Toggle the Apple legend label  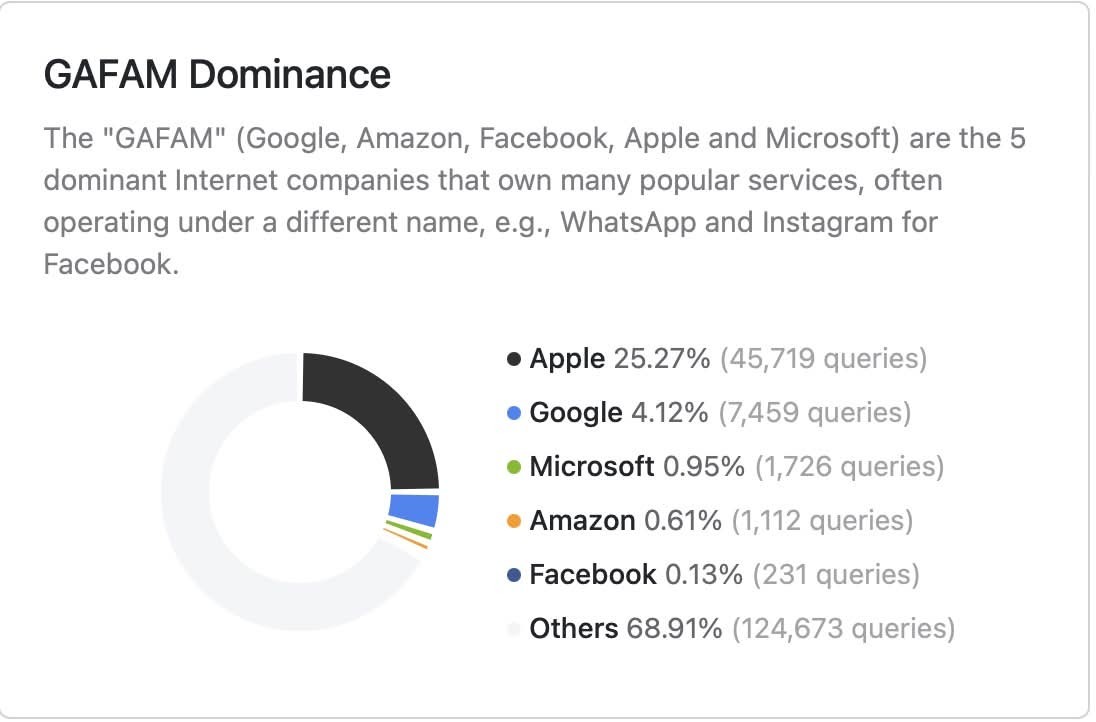(x=567, y=358)
